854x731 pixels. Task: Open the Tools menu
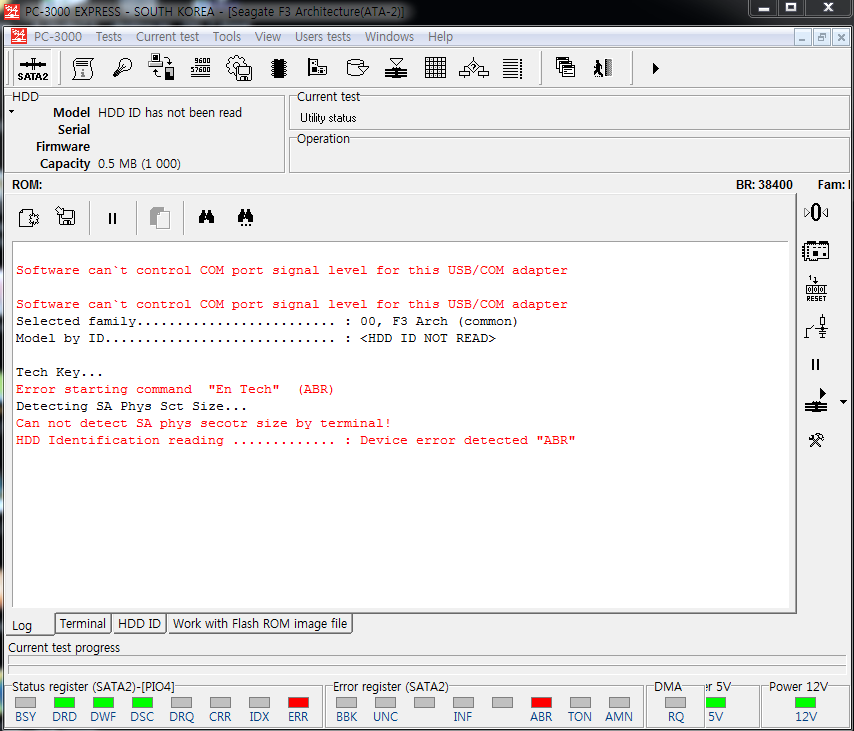(227, 36)
